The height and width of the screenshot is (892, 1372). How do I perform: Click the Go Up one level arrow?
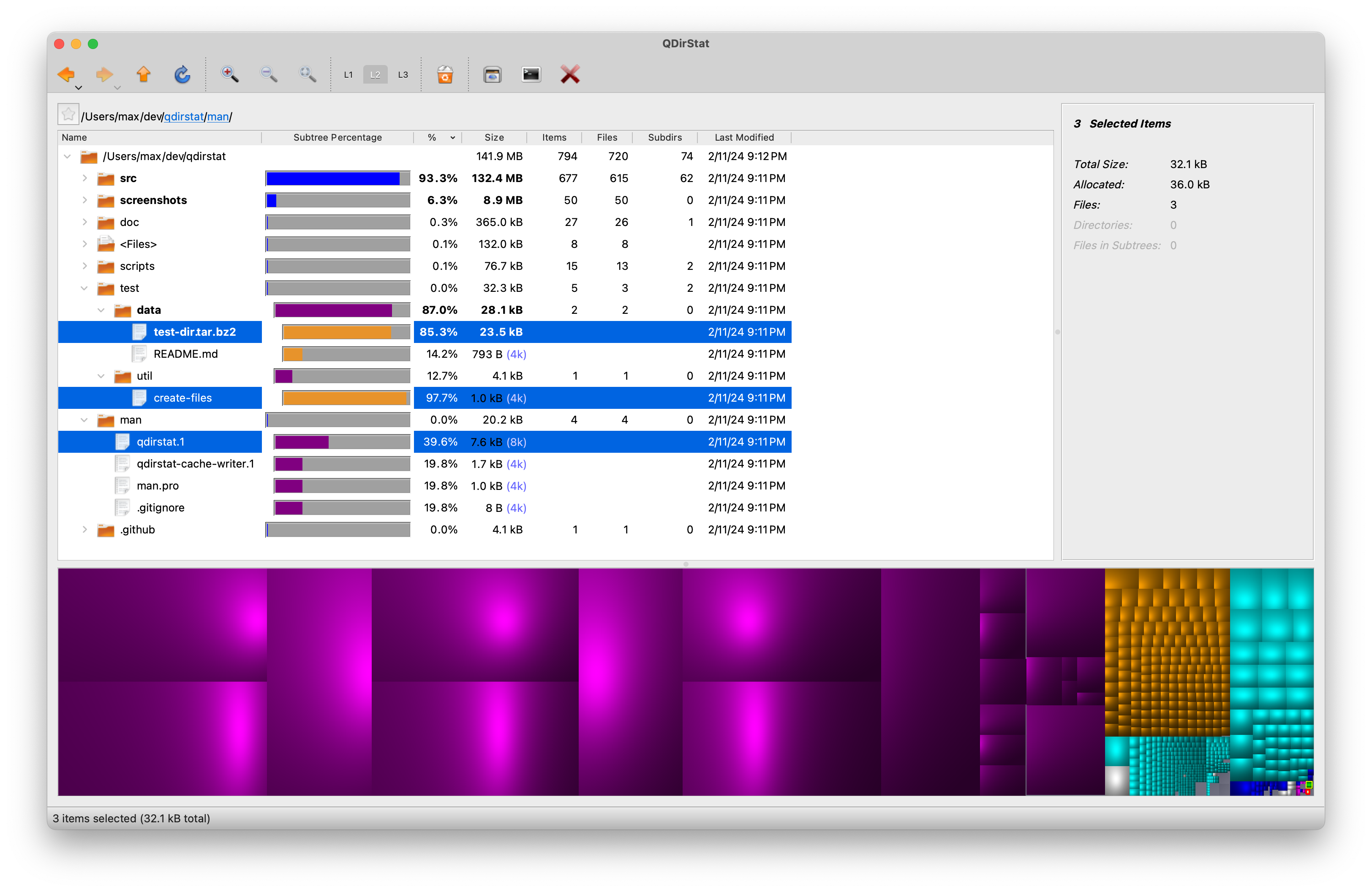(144, 74)
